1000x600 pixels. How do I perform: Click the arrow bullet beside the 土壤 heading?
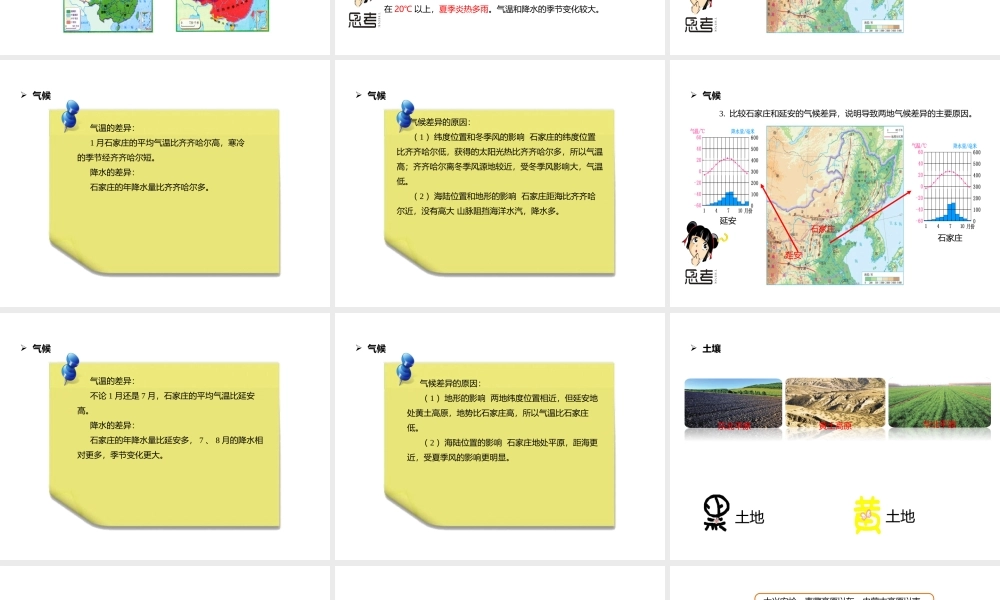tap(693, 348)
